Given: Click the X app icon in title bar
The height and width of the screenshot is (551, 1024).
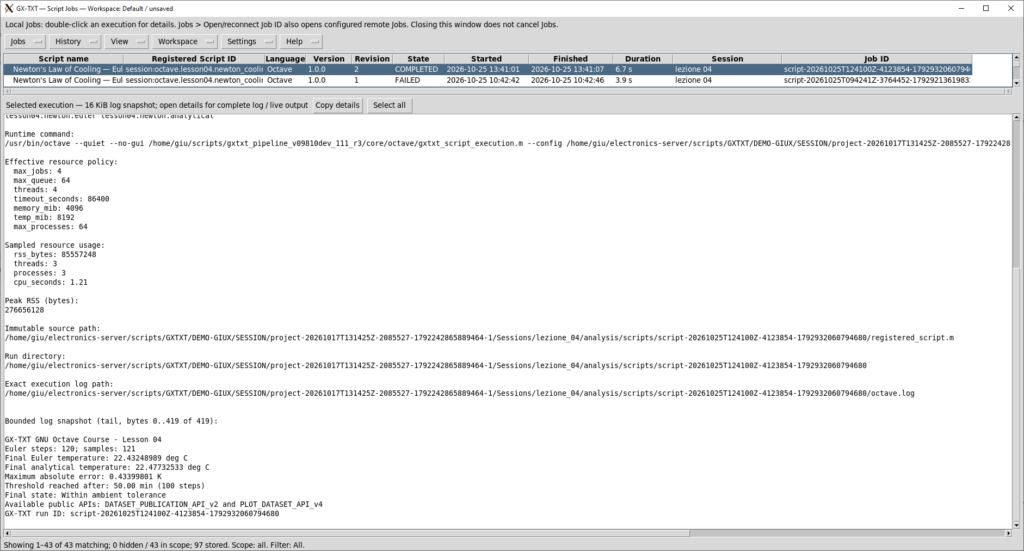Looking at the screenshot, I should click(x=8, y=8).
